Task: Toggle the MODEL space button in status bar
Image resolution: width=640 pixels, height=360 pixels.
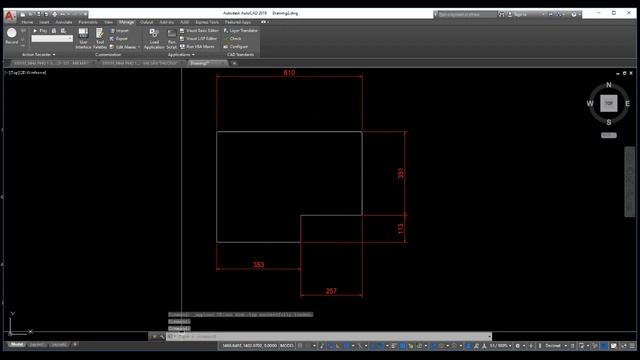Action: point(287,346)
